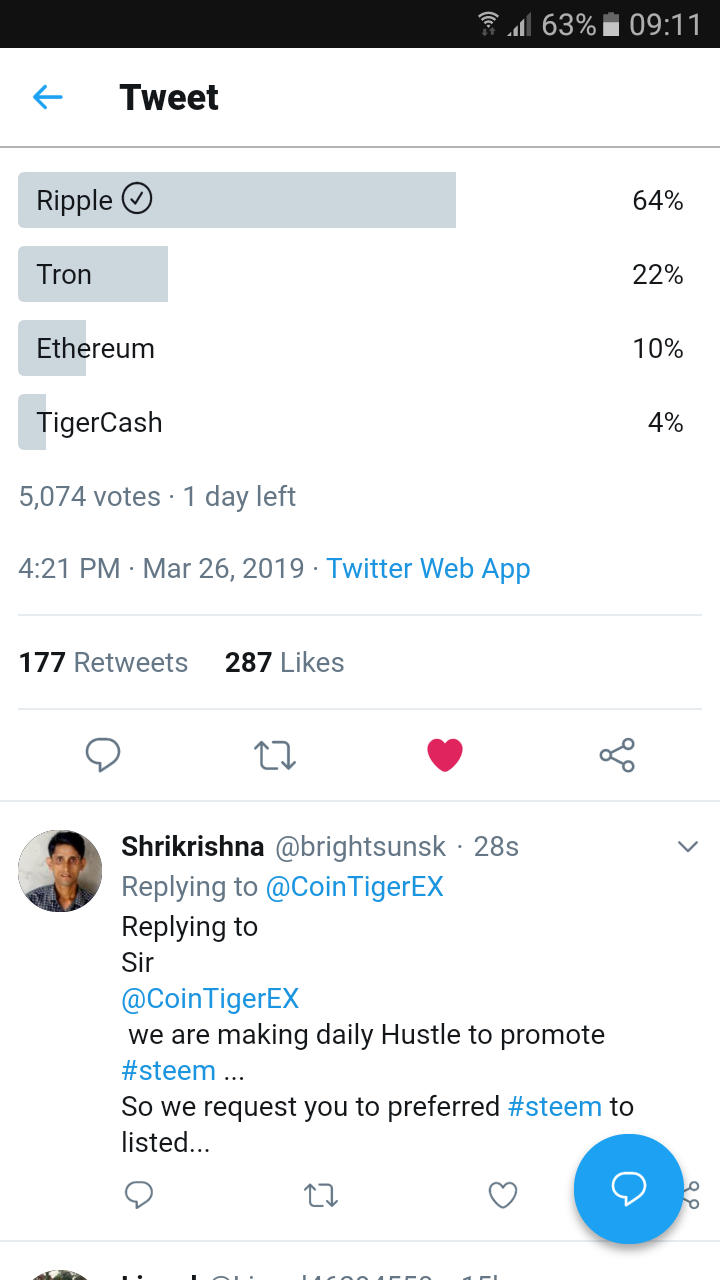This screenshot has height=1280, width=720.
Task: Retweet the main poll tweet
Action: 275,755
